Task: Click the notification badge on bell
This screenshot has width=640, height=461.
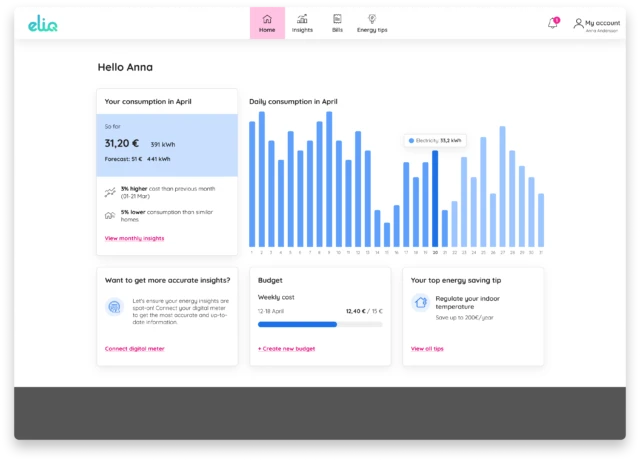Action: pyautogui.click(x=556, y=20)
